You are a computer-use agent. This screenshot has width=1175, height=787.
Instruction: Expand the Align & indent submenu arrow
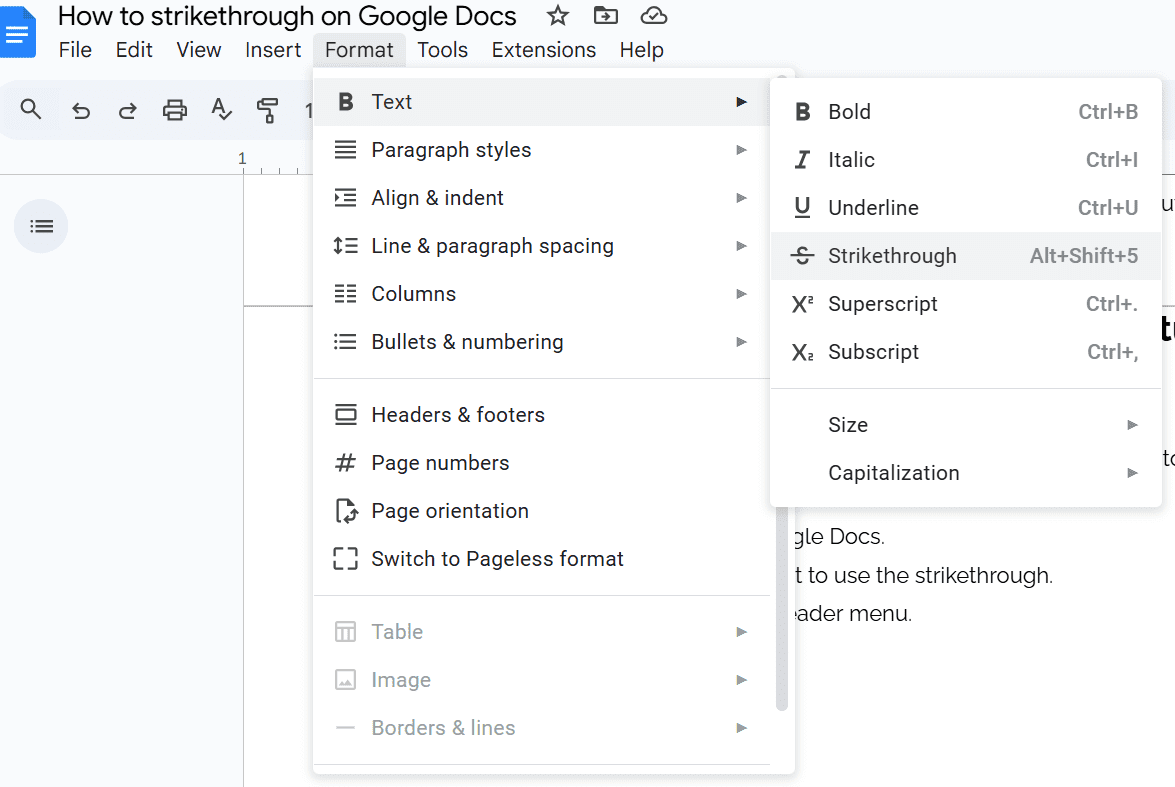(x=741, y=198)
